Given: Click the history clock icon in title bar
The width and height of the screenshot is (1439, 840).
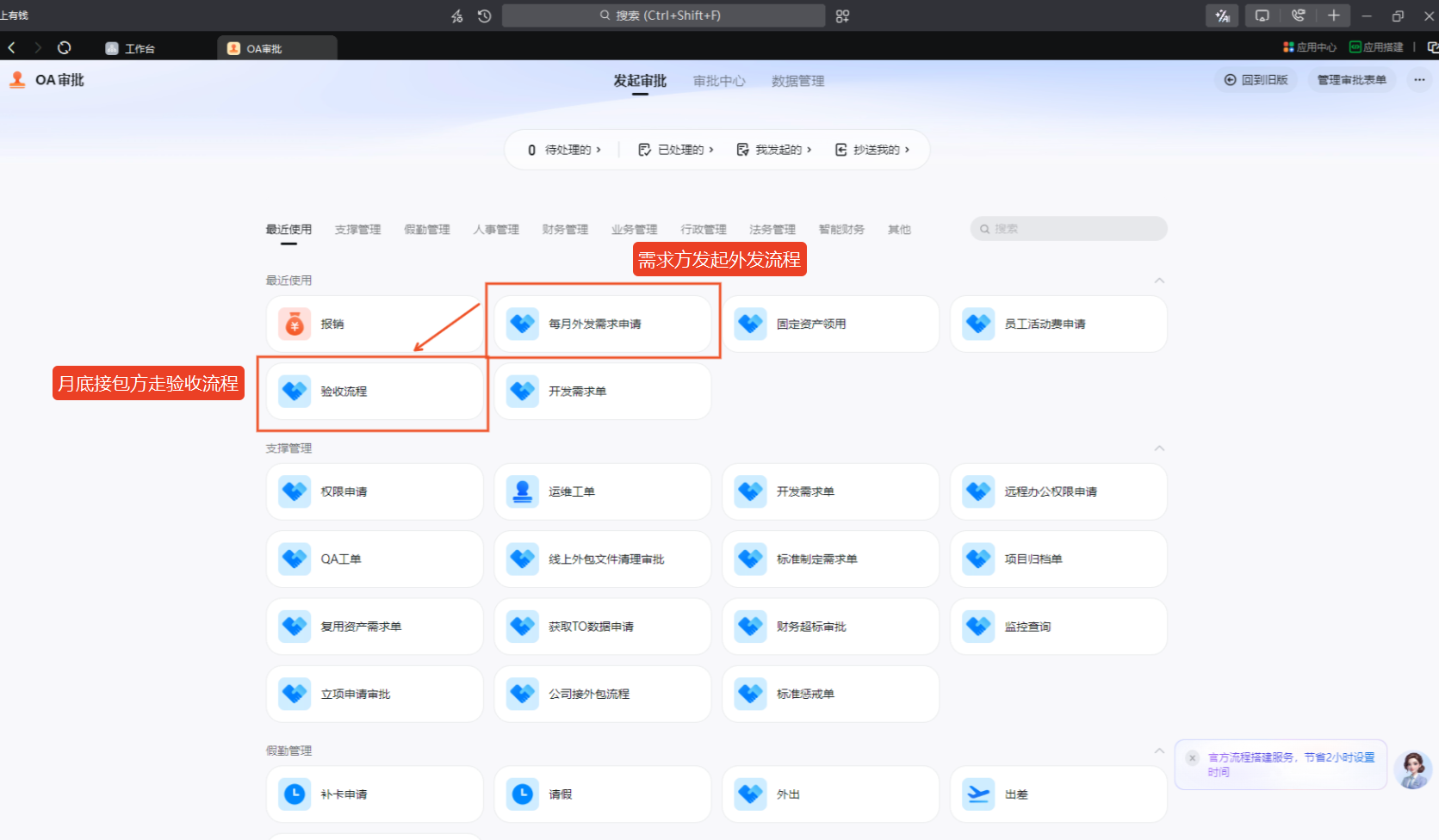Looking at the screenshot, I should 484,15.
